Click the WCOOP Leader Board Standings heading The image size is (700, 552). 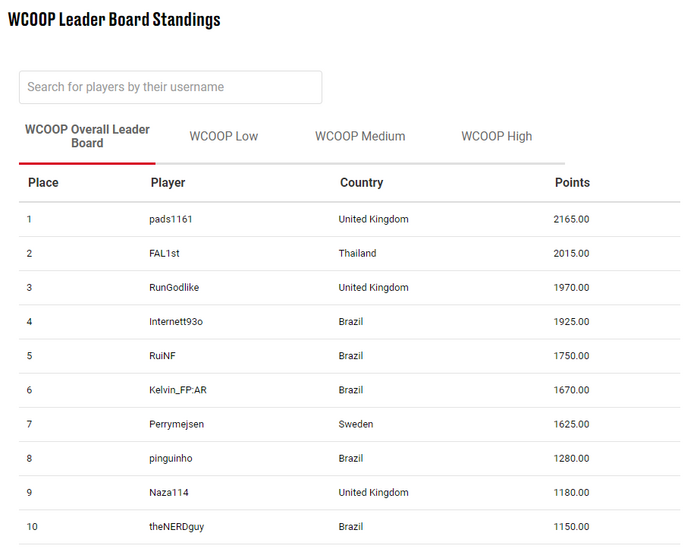pos(114,19)
